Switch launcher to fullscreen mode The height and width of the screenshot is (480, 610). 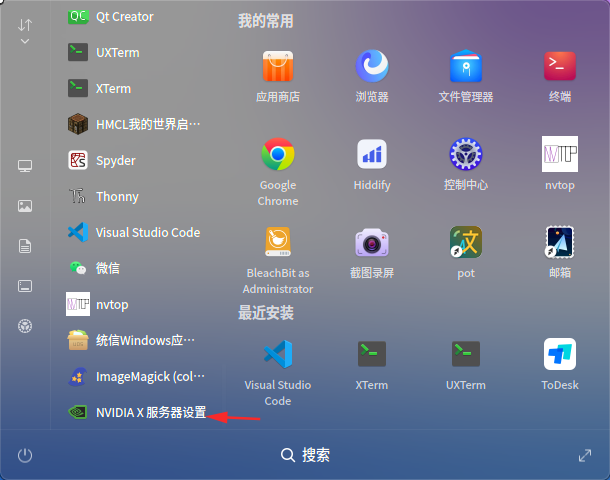pyautogui.click(x=585, y=455)
